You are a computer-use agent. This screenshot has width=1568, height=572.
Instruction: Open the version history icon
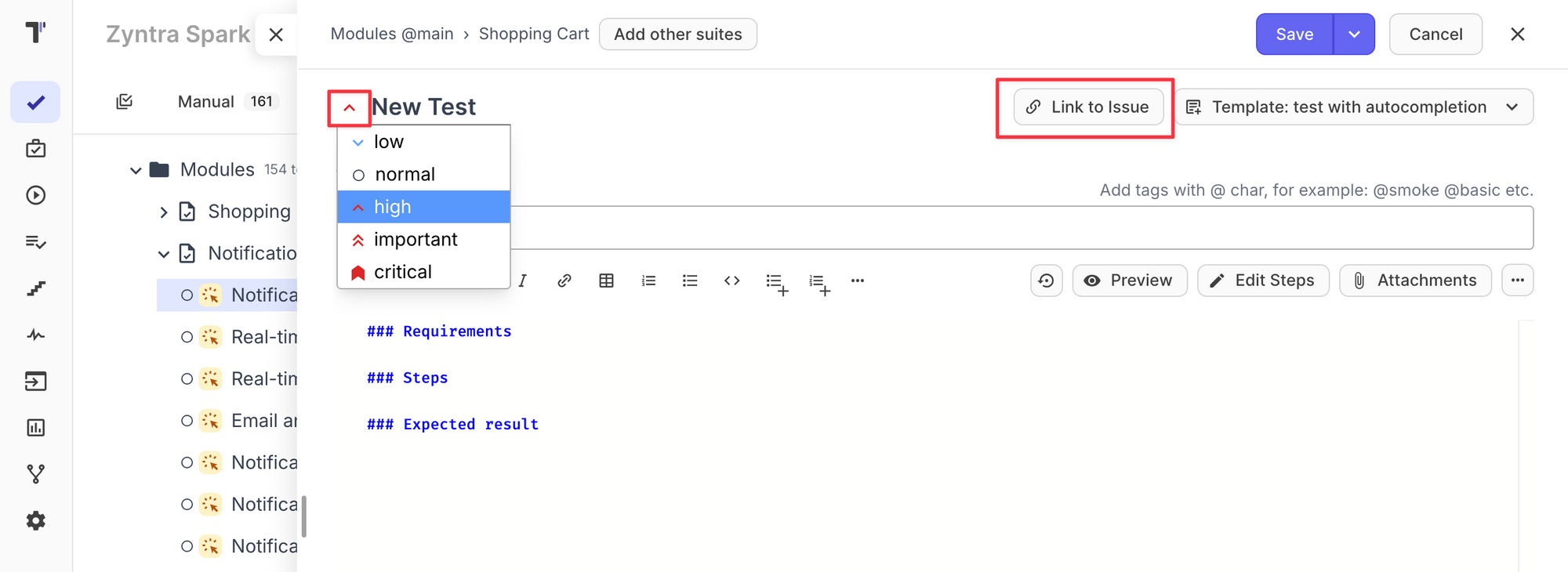(1047, 281)
